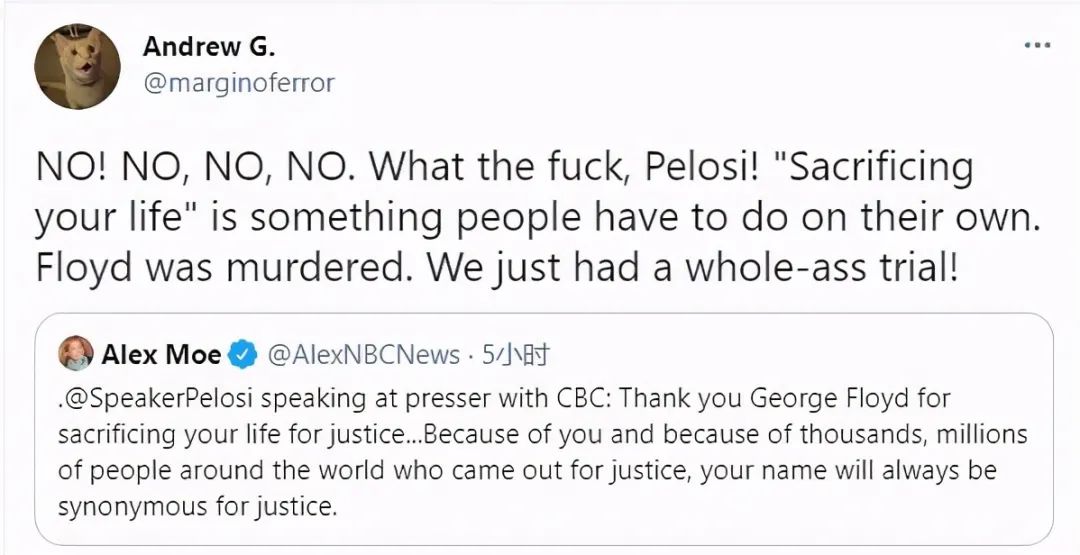This screenshot has width=1080, height=555.
Task: Open the @marginoferror handle
Action: point(239,83)
